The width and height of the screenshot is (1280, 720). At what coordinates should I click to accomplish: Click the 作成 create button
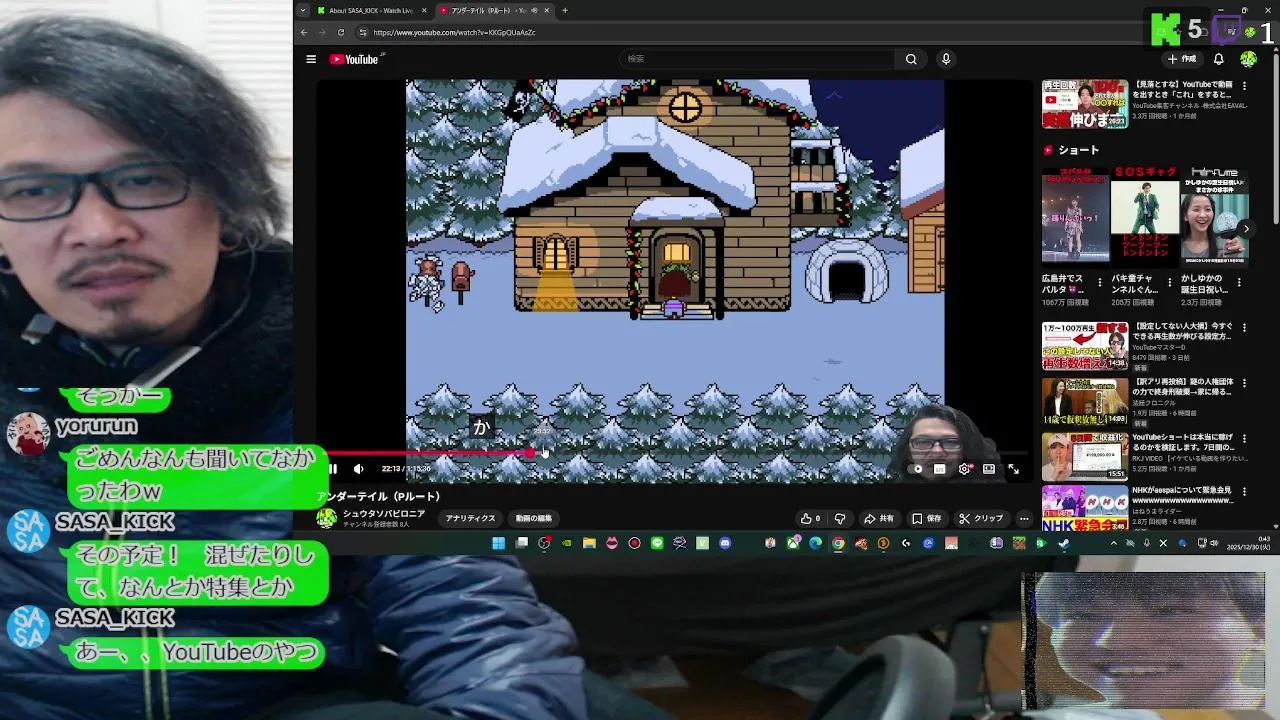pos(1182,59)
